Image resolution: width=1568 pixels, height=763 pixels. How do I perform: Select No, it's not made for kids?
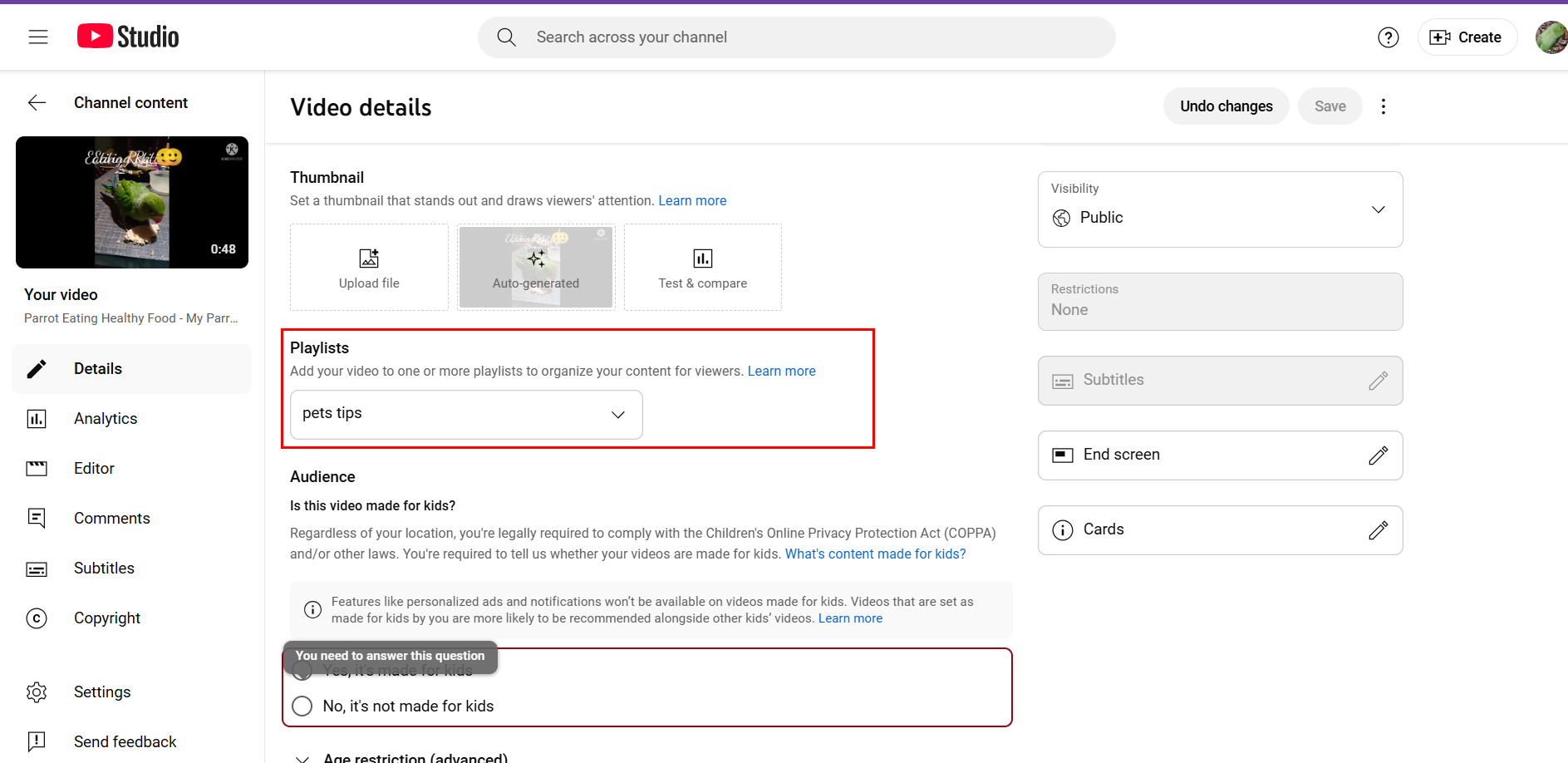[x=302, y=706]
